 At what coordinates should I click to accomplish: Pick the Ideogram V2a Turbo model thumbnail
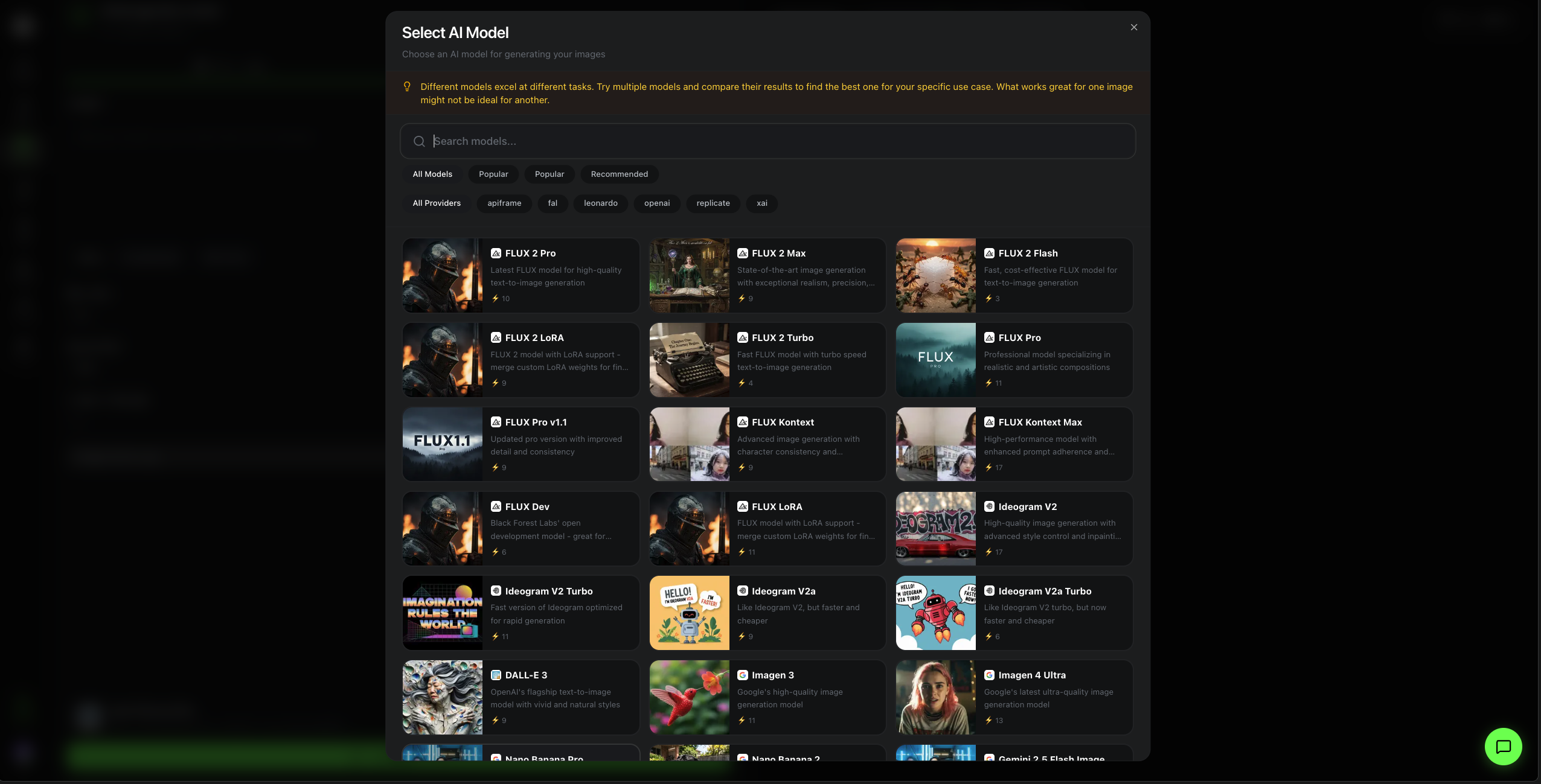[x=935, y=613]
